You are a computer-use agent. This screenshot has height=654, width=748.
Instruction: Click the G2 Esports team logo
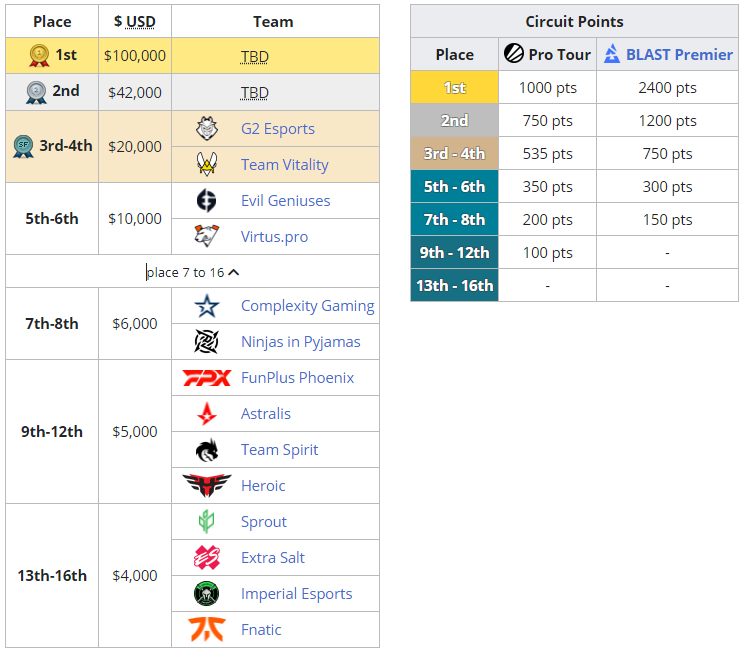point(207,129)
